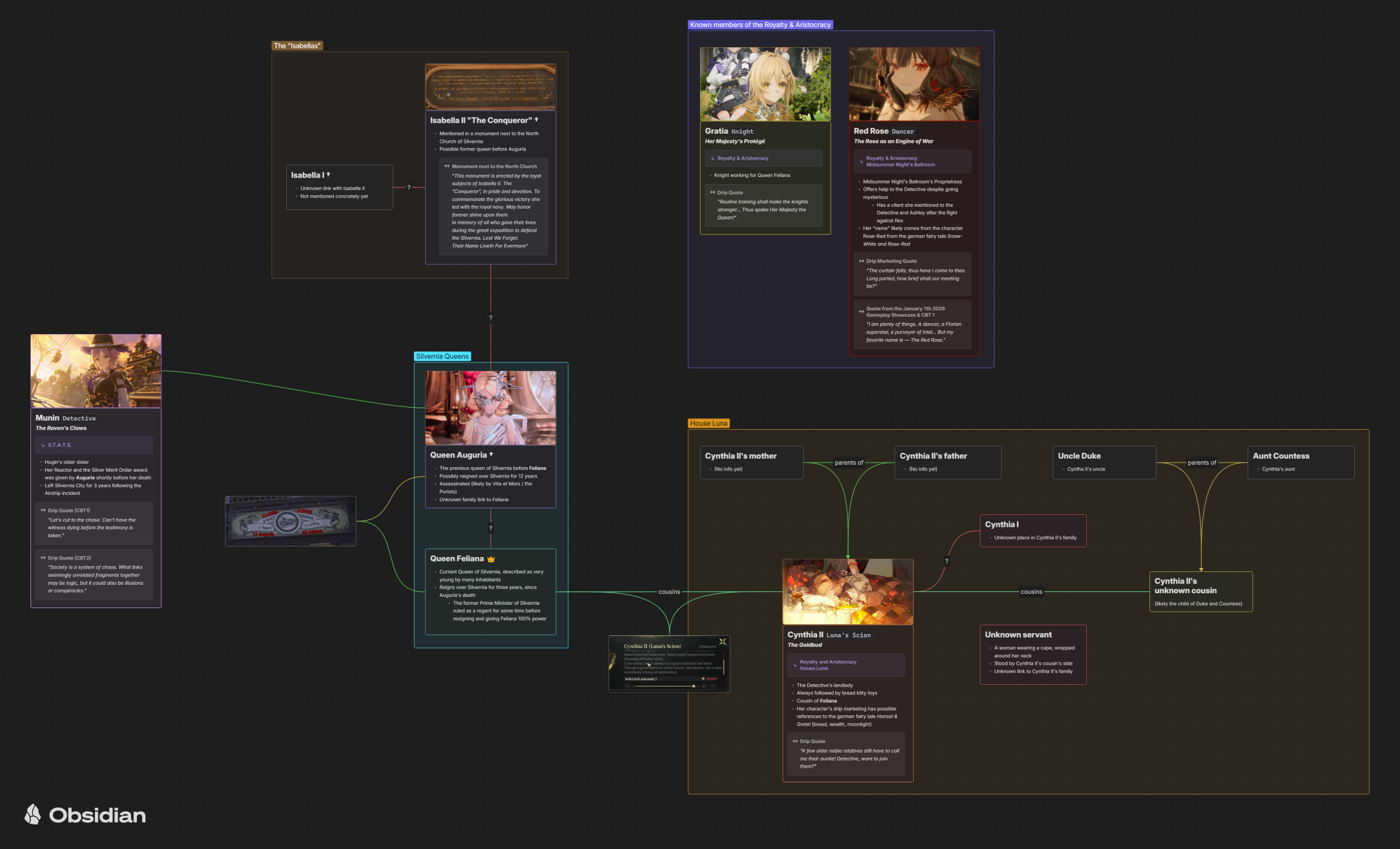The width and height of the screenshot is (1400, 849).
Task: Click the "?" label between Queen Auguria and Queen Feliana
Action: pos(491,529)
